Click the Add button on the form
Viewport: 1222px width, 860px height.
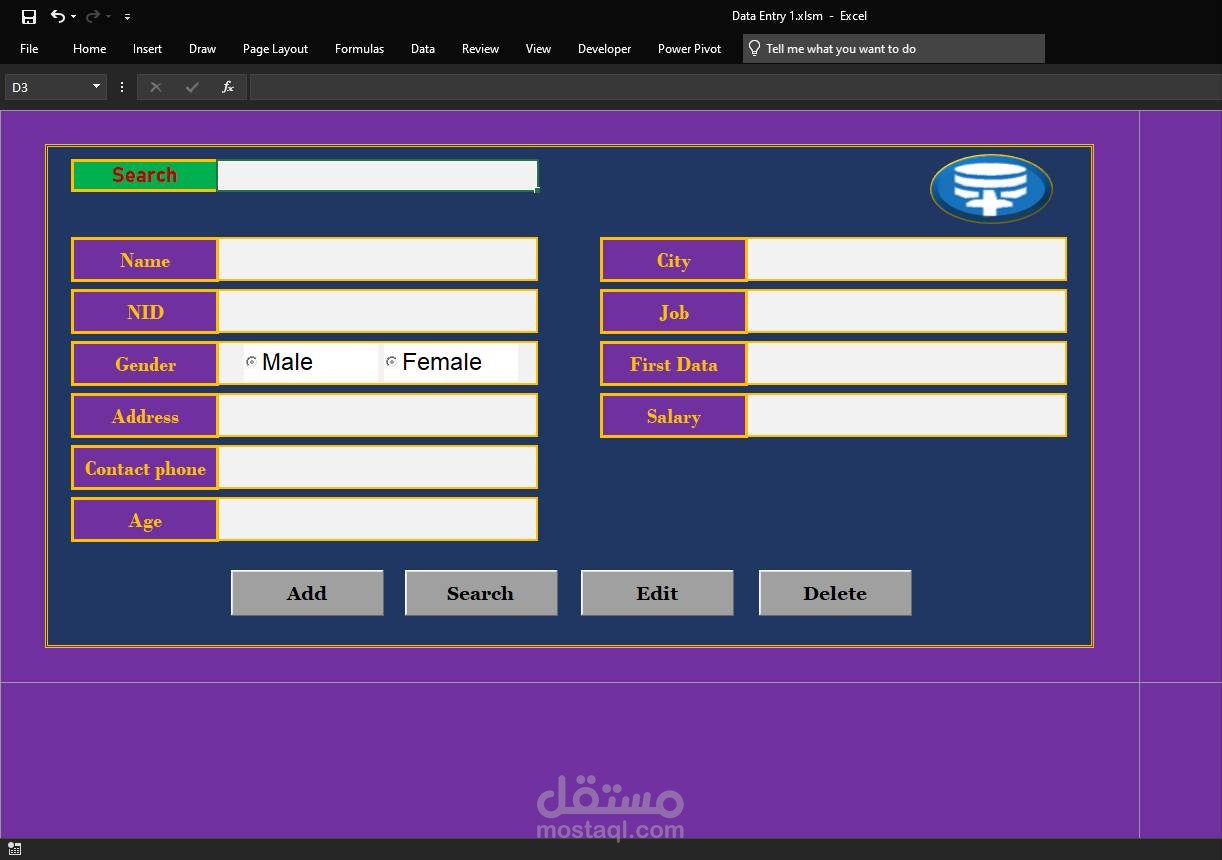click(x=306, y=592)
